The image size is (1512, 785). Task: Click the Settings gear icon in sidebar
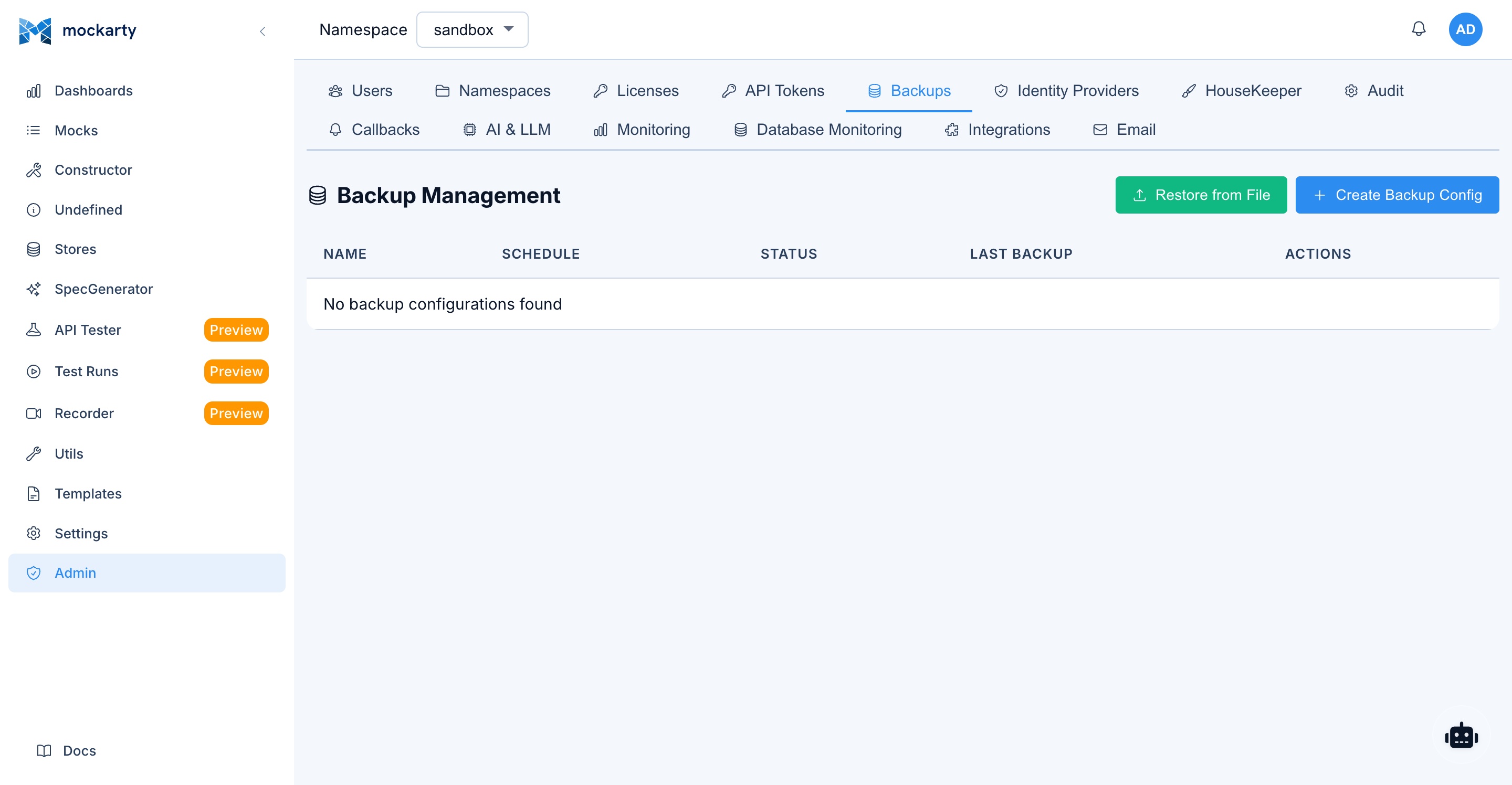click(34, 533)
